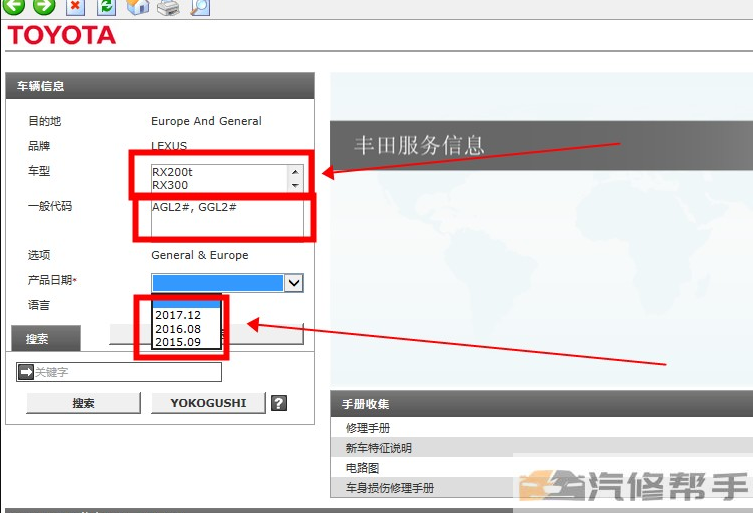The image size is (753, 513).
Task: Open the production date dropdown arrow
Action: click(x=294, y=283)
